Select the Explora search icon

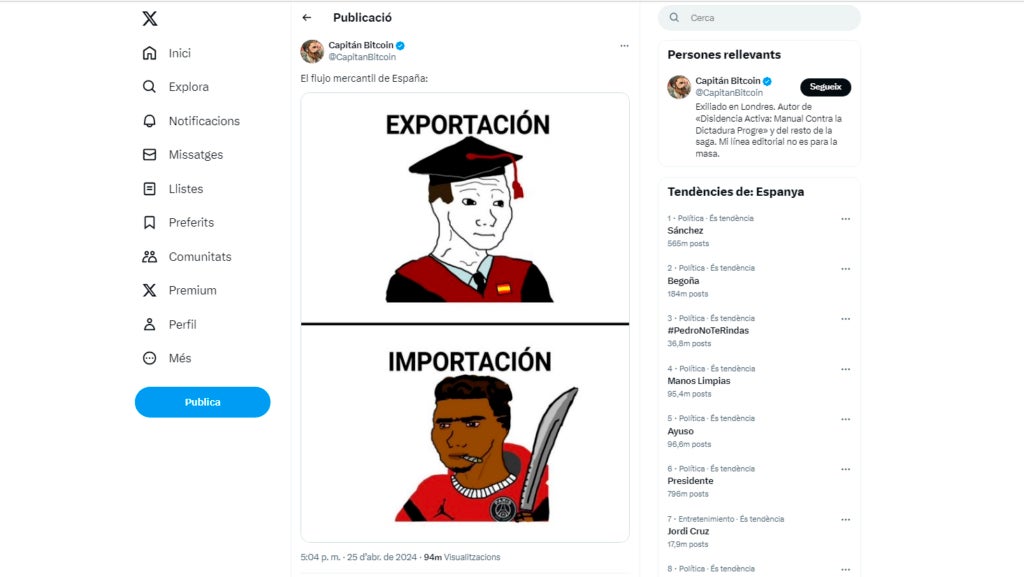(150, 87)
